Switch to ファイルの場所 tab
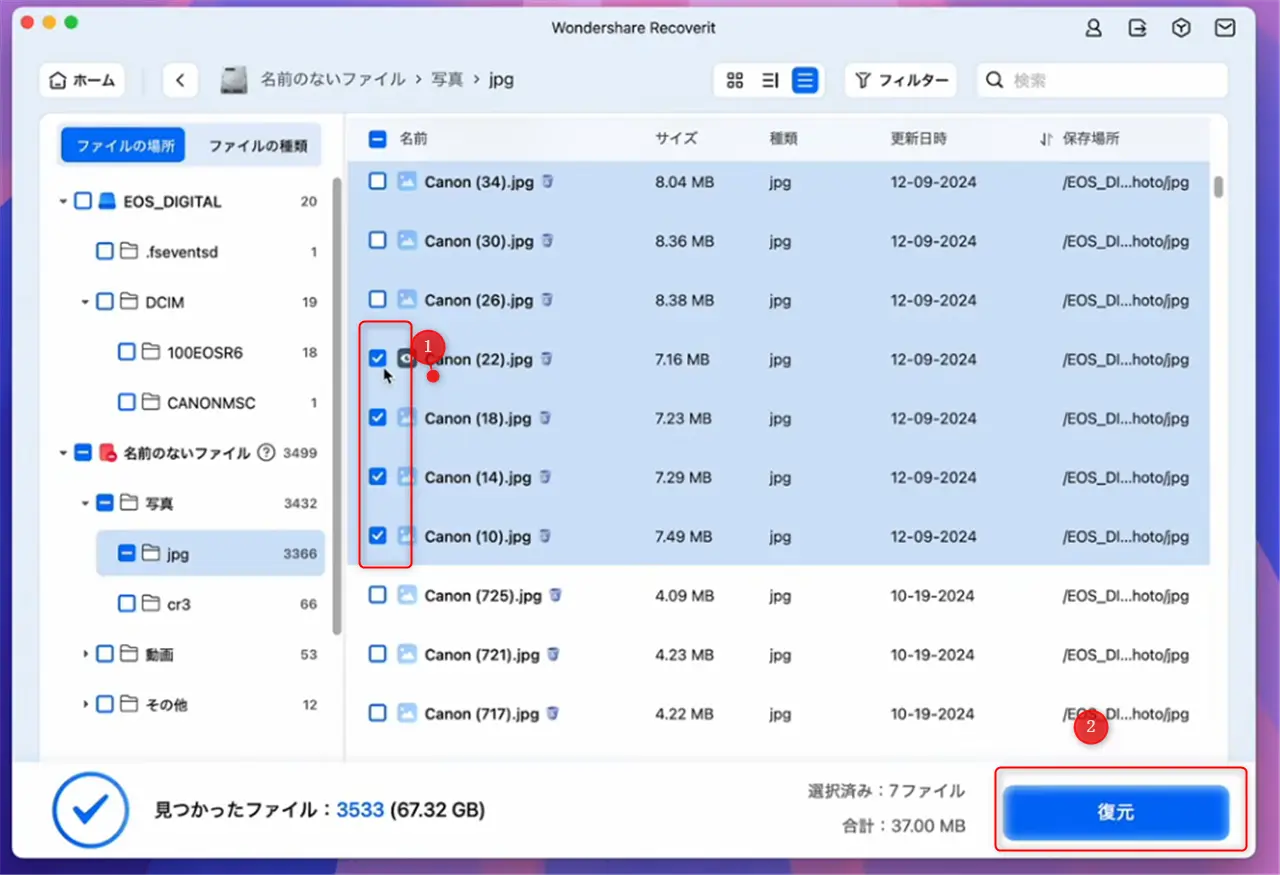 (125, 145)
